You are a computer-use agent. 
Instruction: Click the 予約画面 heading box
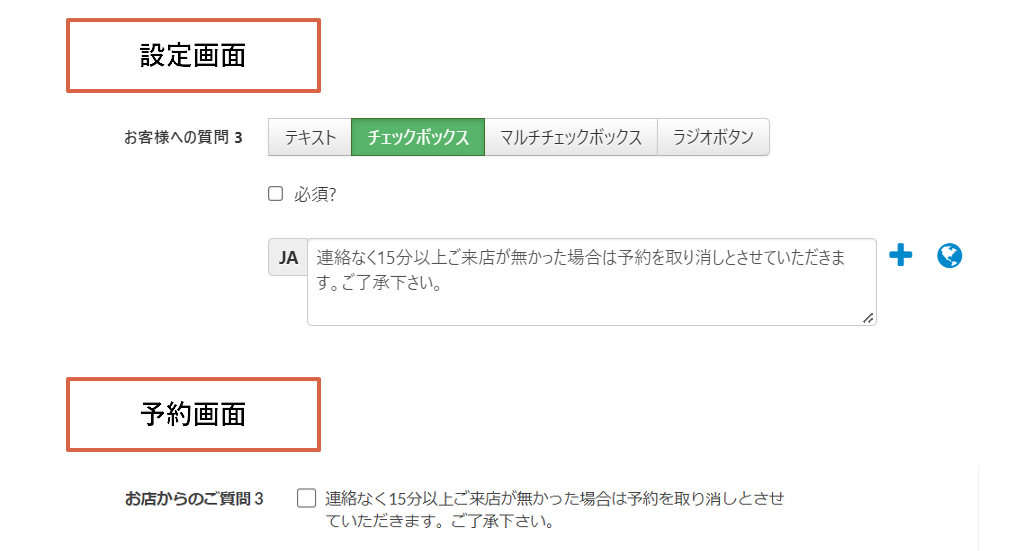pos(193,414)
